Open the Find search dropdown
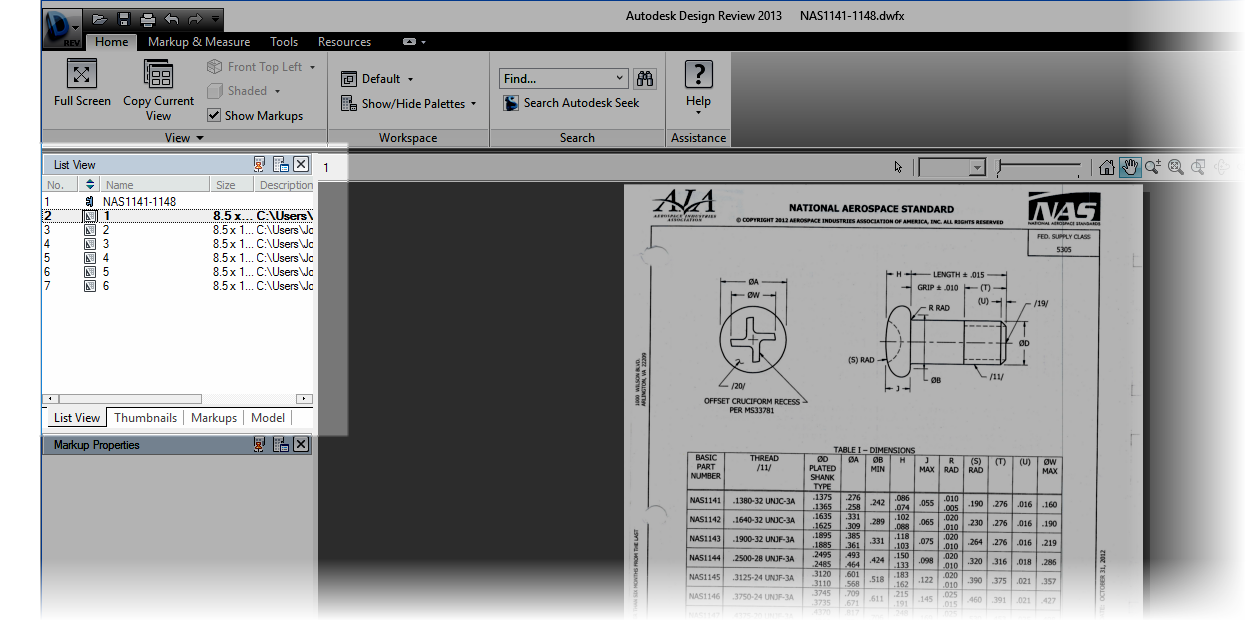Screen dimensions: 1246x621 pyautogui.click(x=620, y=77)
